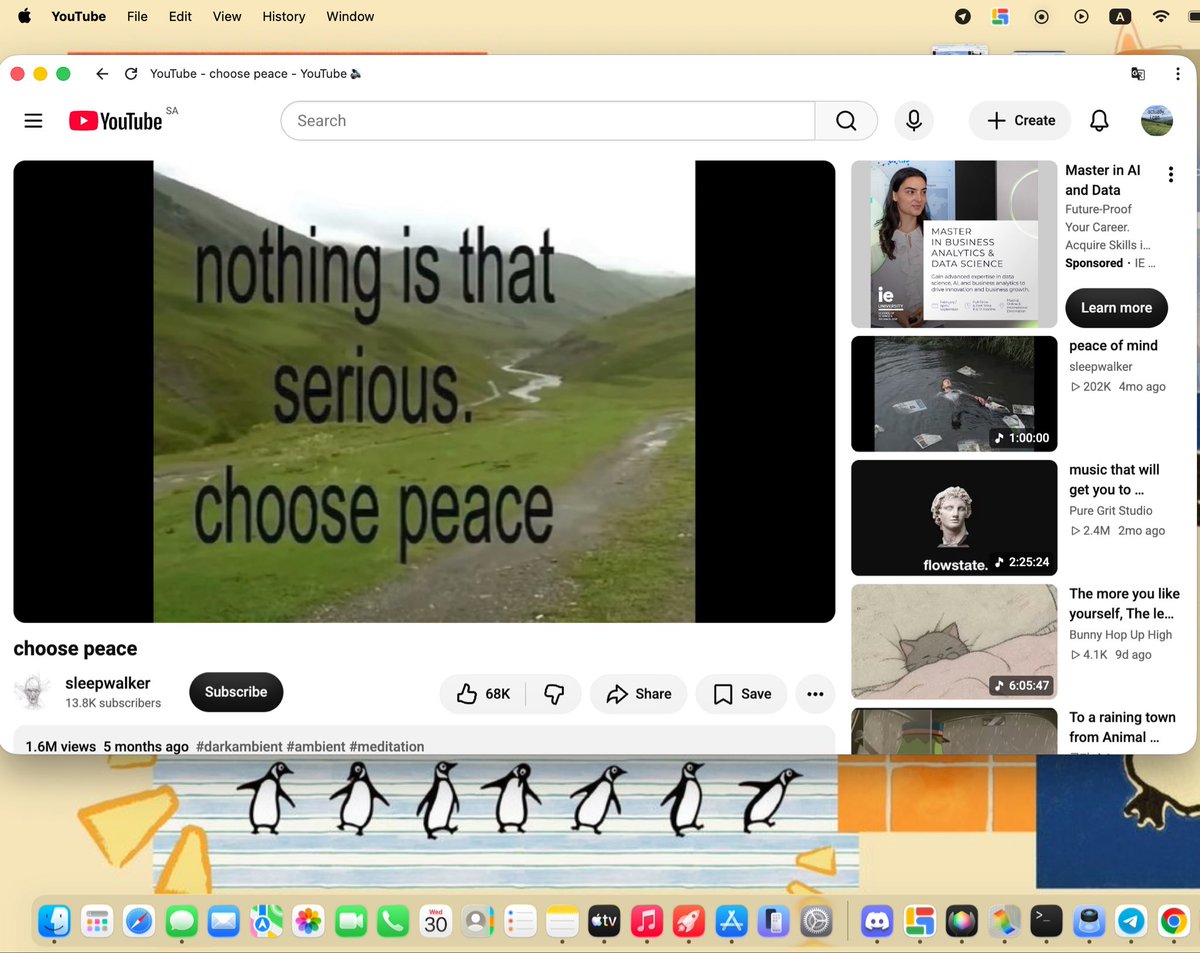Open the peace of mind video thumbnail
This screenshot has height=953, width=1200.
click(954, 394)
